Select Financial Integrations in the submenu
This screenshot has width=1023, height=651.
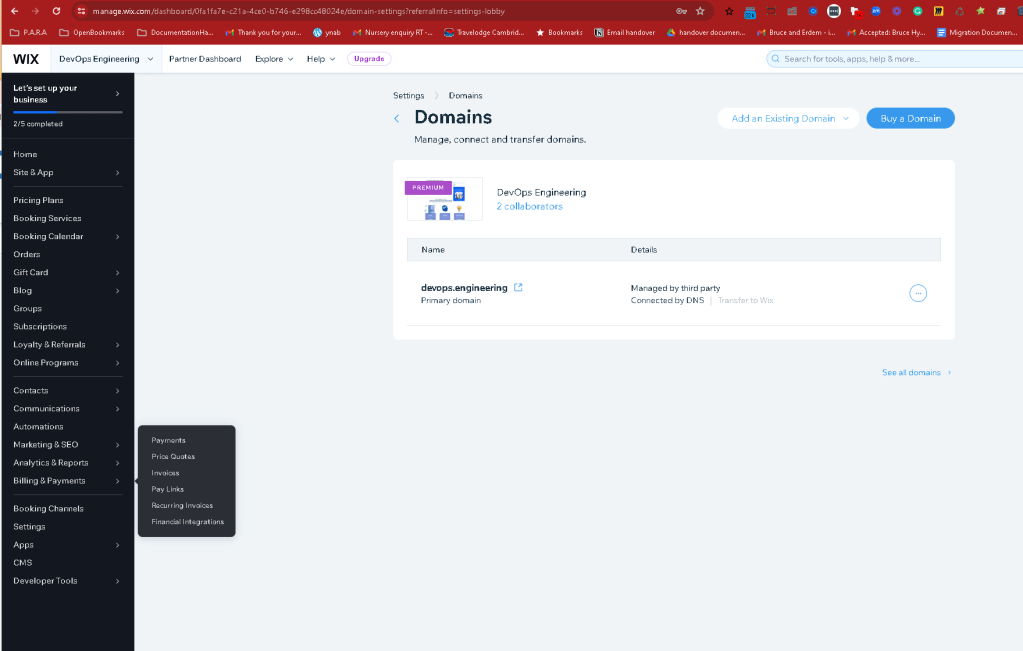click(187, 522)
